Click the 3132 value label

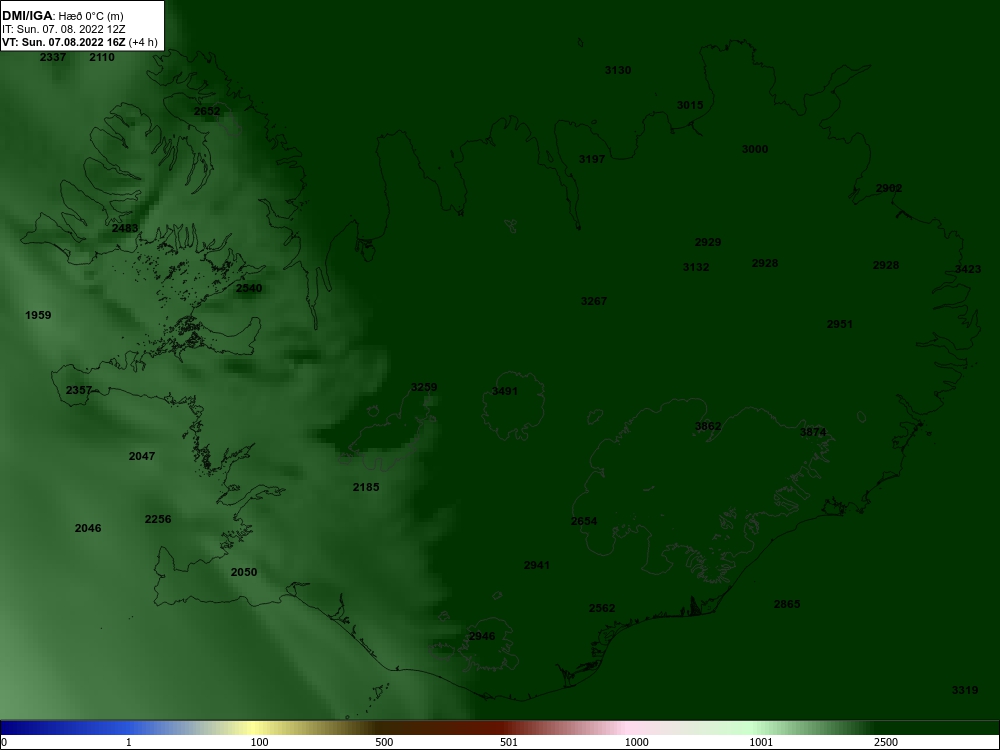coord(696,267)
